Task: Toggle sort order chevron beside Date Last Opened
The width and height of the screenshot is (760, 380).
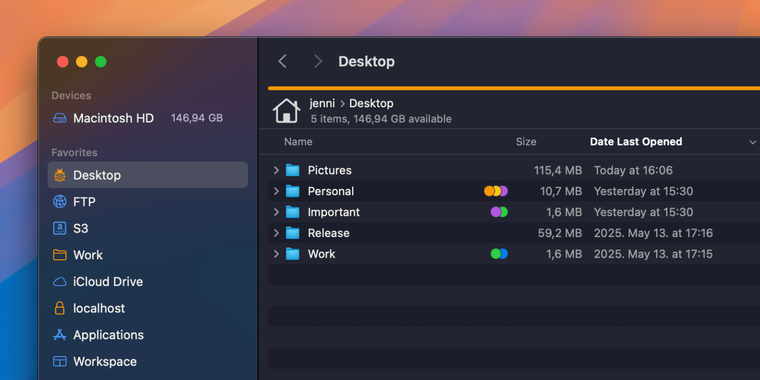Action: coord(752,142)
